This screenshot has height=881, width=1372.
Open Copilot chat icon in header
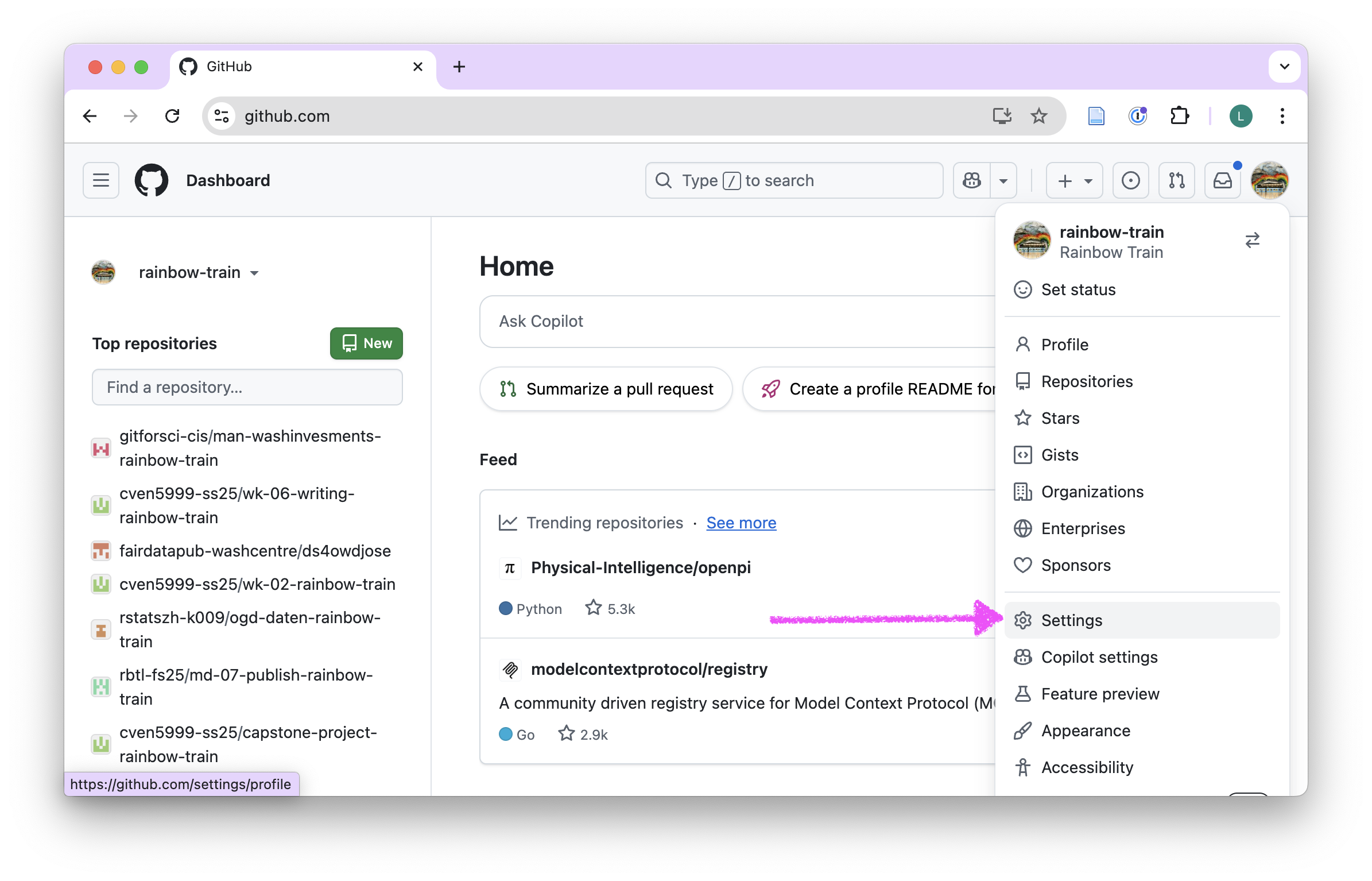tap(972, 180)
